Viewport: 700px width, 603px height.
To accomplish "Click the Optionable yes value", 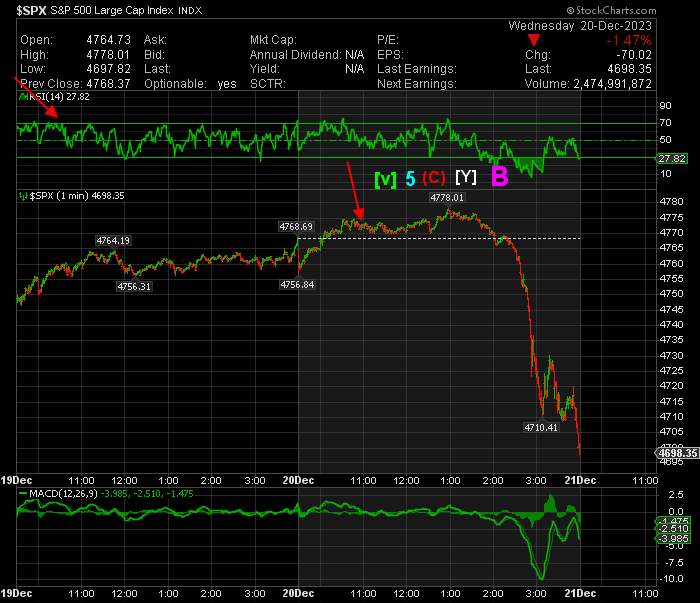I will click(227, 84).
